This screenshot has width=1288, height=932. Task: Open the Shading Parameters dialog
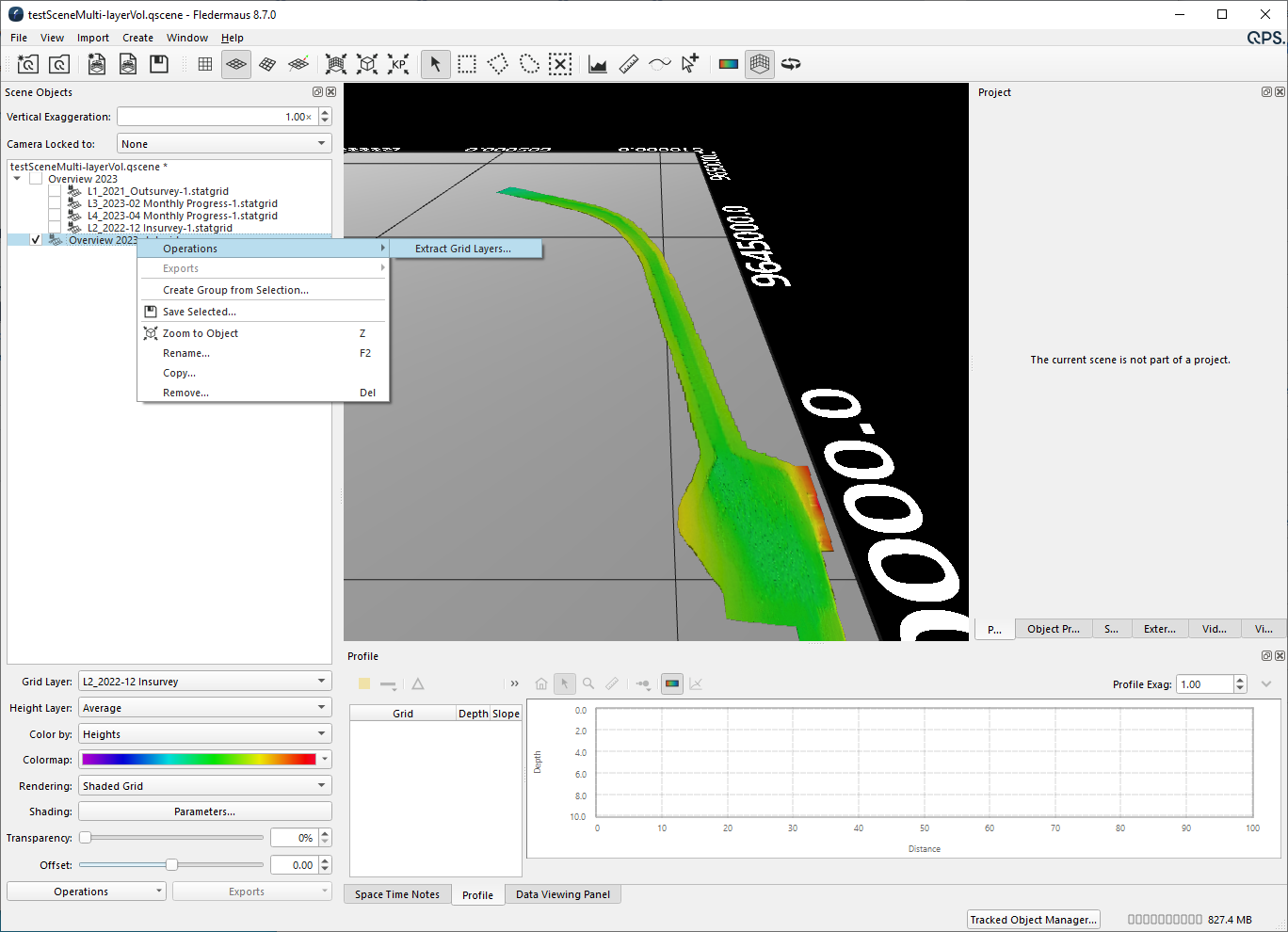tap(204, 811)
